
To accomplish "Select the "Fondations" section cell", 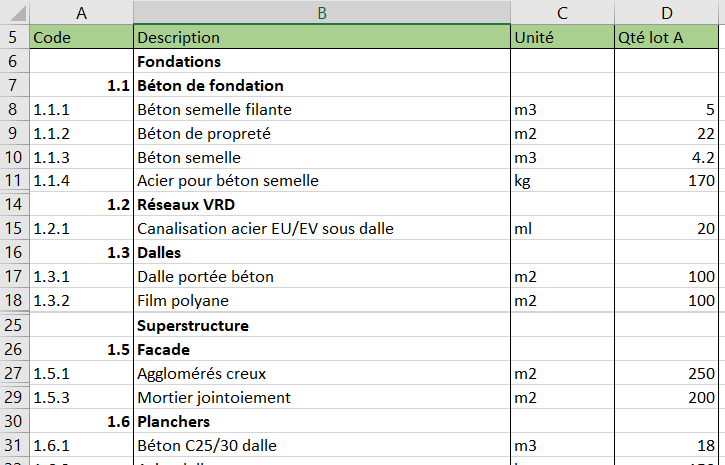I will pyautogui.click(x=321, y=62).
